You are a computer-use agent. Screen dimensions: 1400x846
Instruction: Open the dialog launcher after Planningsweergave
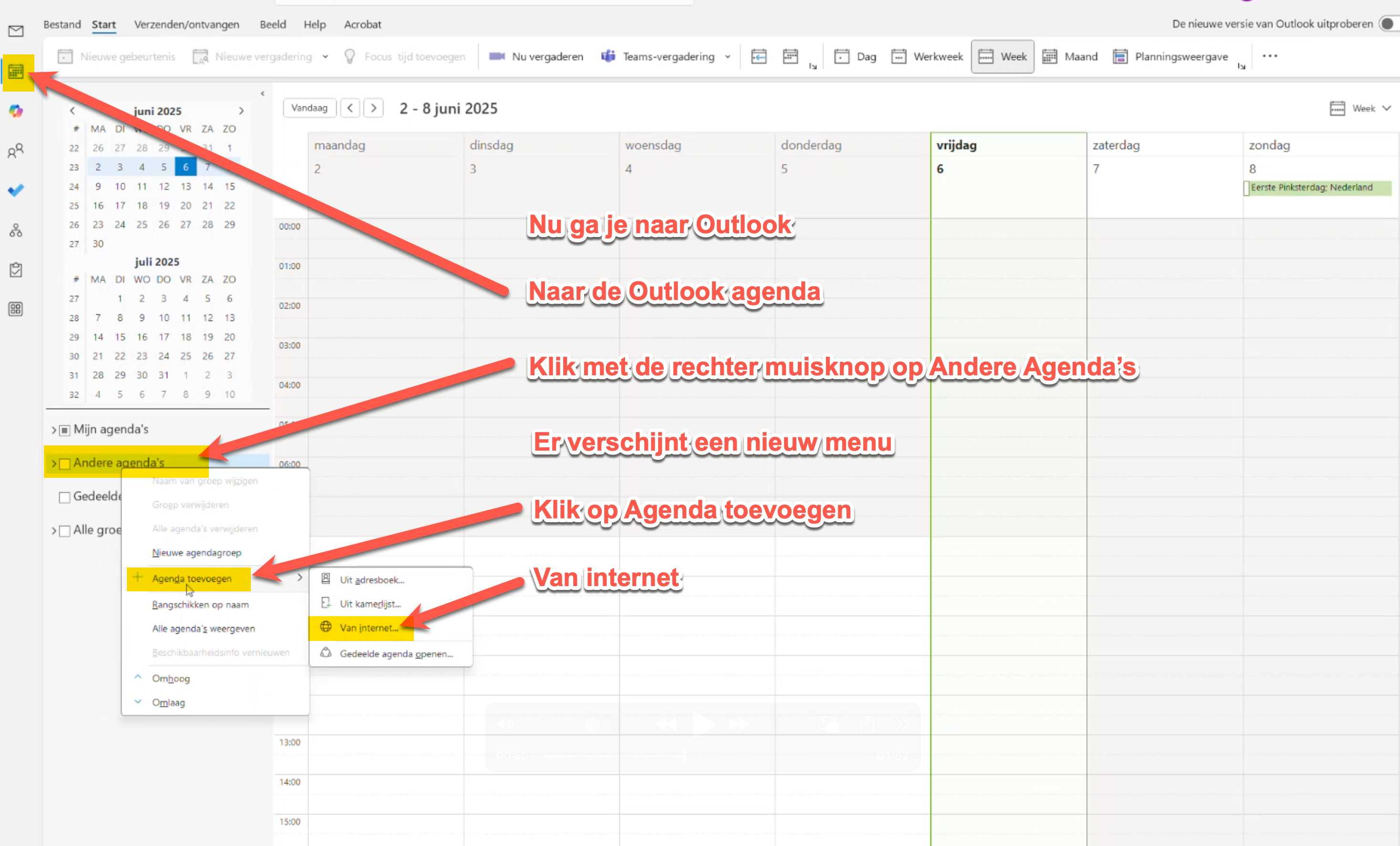pos(1242,66)
